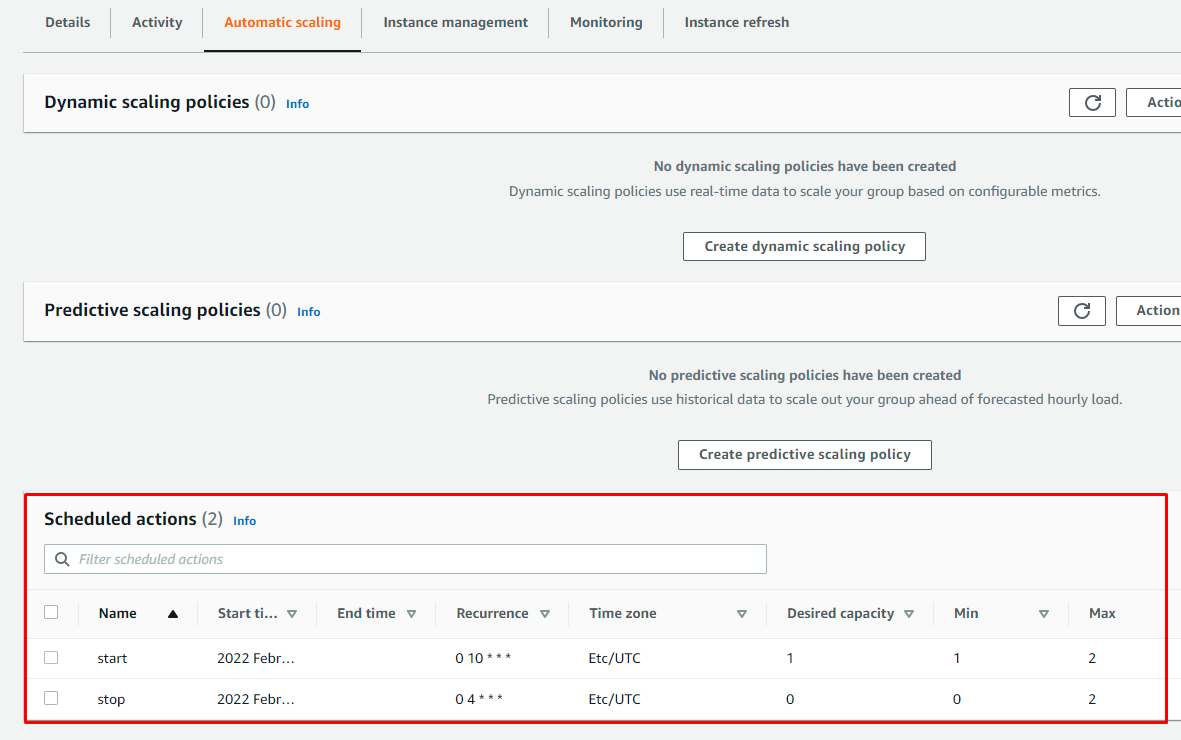Open Info link next to Scheduled actions
The image size is (1181, 740).
[x=245, y=521]
